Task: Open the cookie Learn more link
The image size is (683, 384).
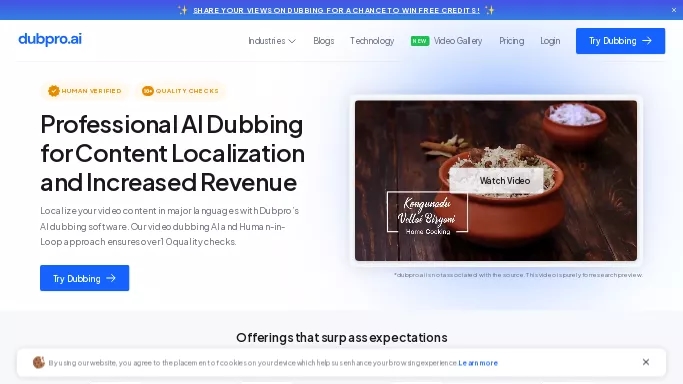Action: (x=478, y=363)
